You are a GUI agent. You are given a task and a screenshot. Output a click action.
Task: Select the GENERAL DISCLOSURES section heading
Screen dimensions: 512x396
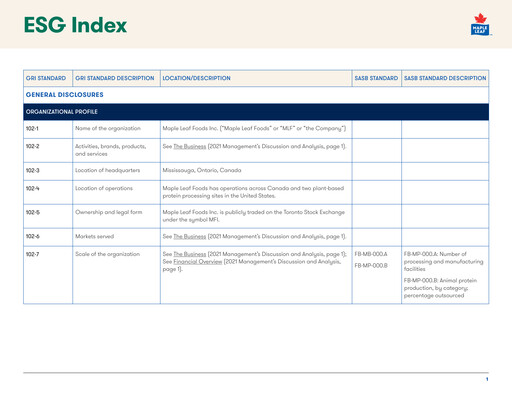click(x=65, y=95)
